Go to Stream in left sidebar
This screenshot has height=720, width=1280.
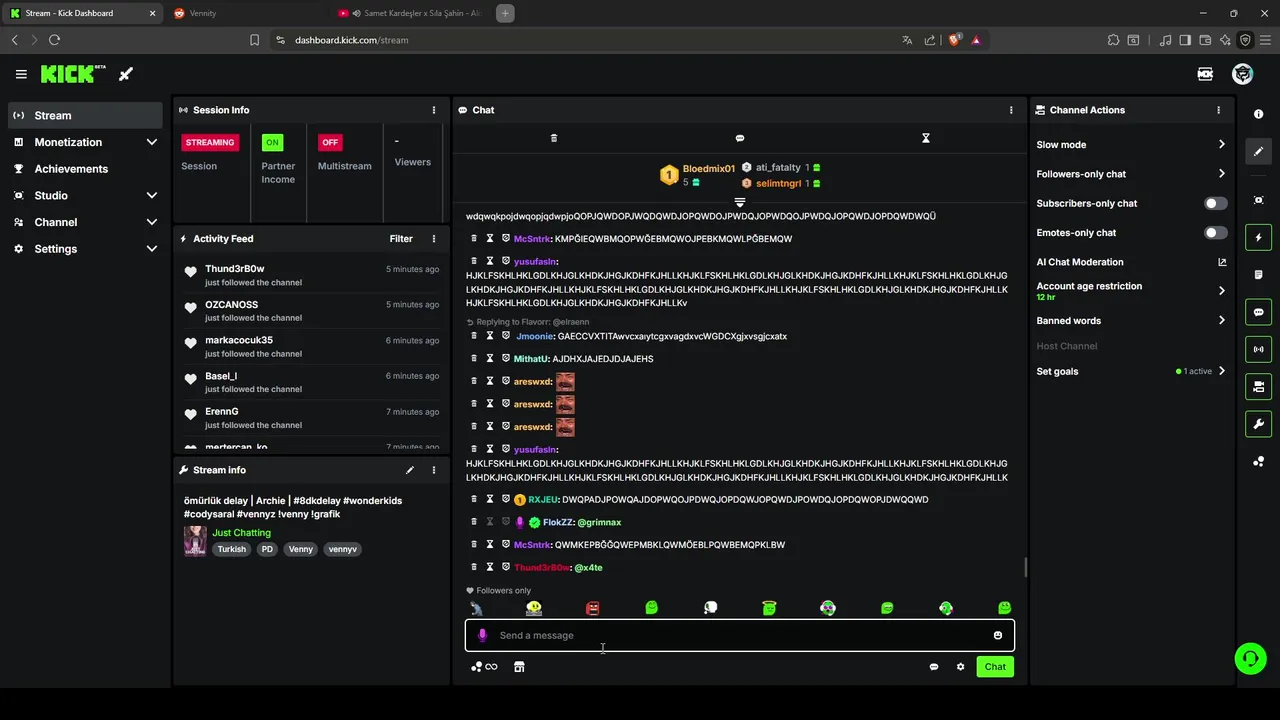click(86, 115)
